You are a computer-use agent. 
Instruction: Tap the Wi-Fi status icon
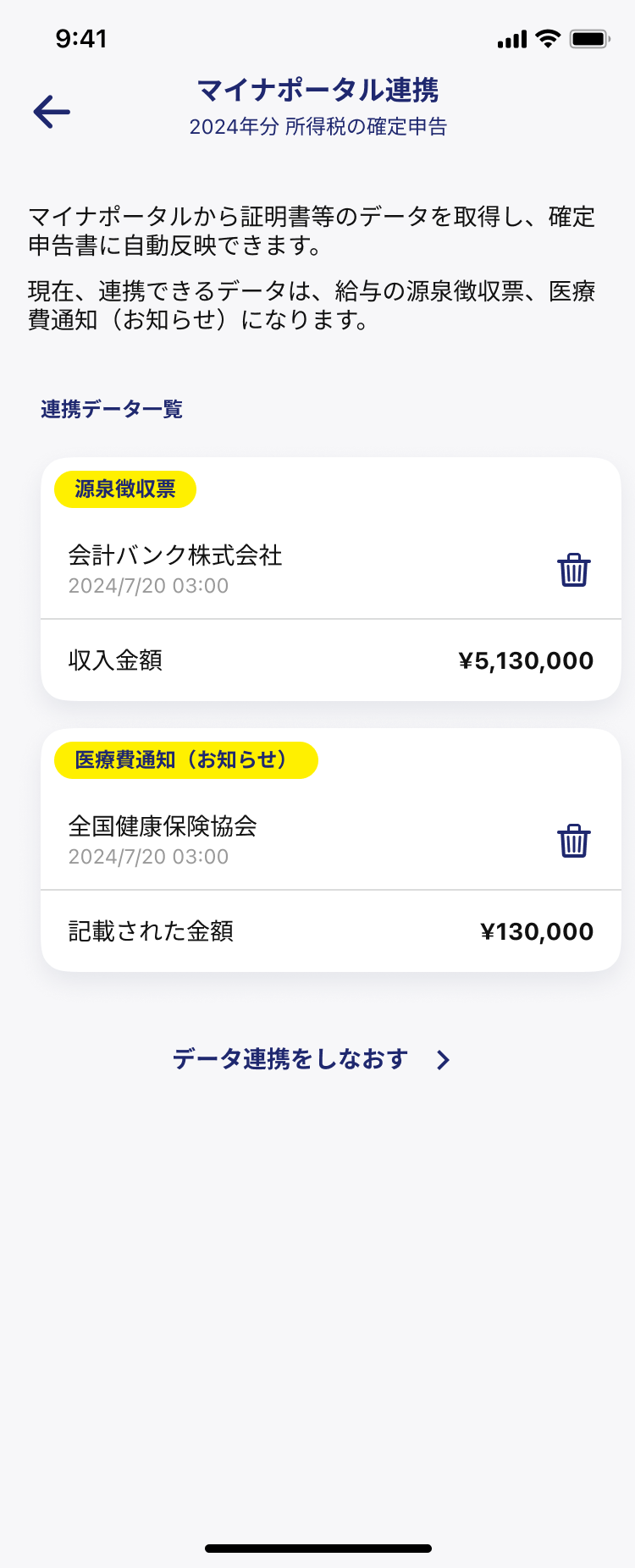549,38
